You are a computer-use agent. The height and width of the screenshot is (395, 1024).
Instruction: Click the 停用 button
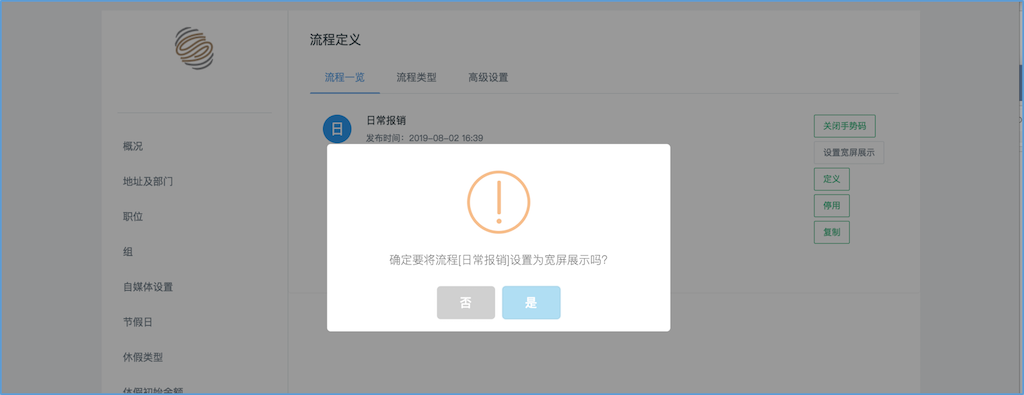[831, 206]
